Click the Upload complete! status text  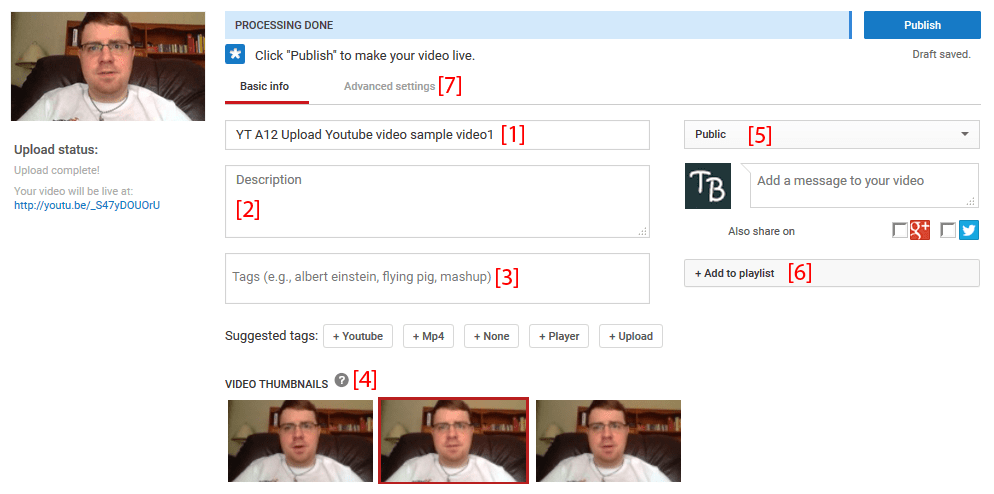(56, 171)
